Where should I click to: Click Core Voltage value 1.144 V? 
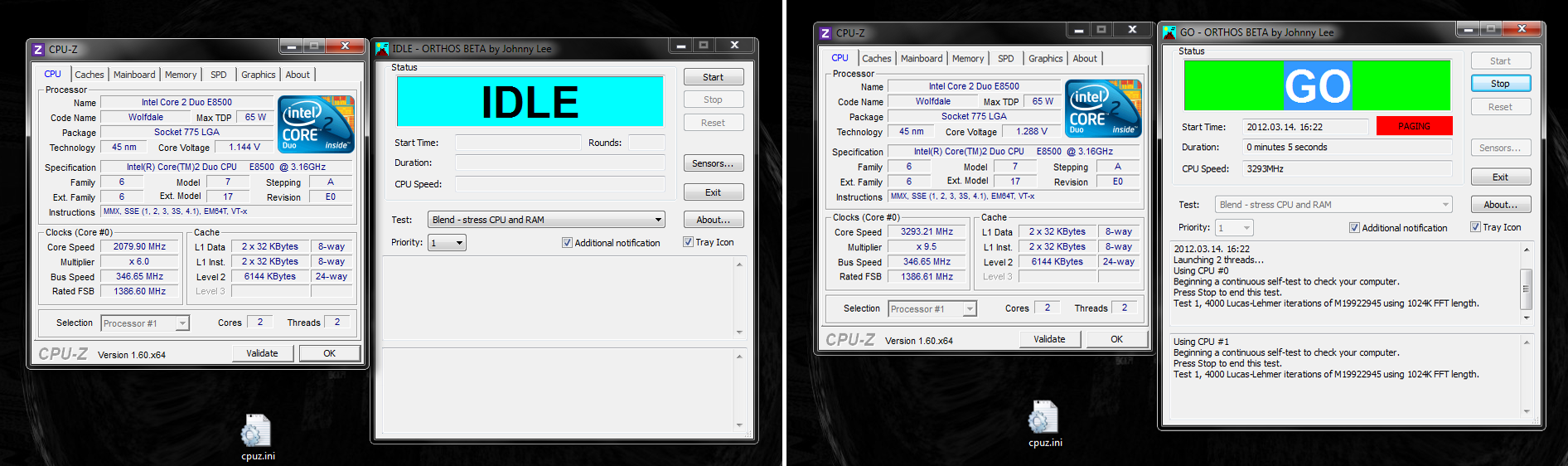coord(244,148)
